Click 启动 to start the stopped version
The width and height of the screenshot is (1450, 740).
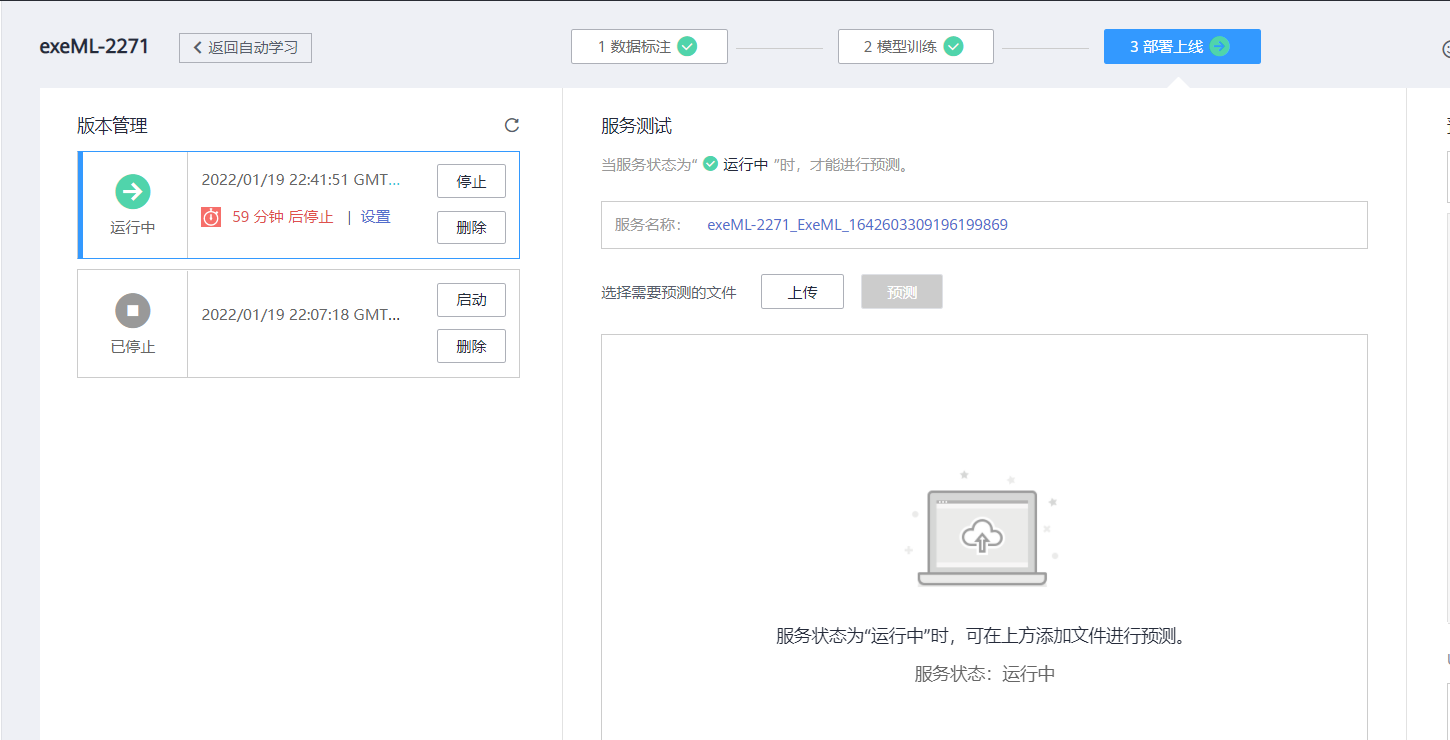coord(471,299)
